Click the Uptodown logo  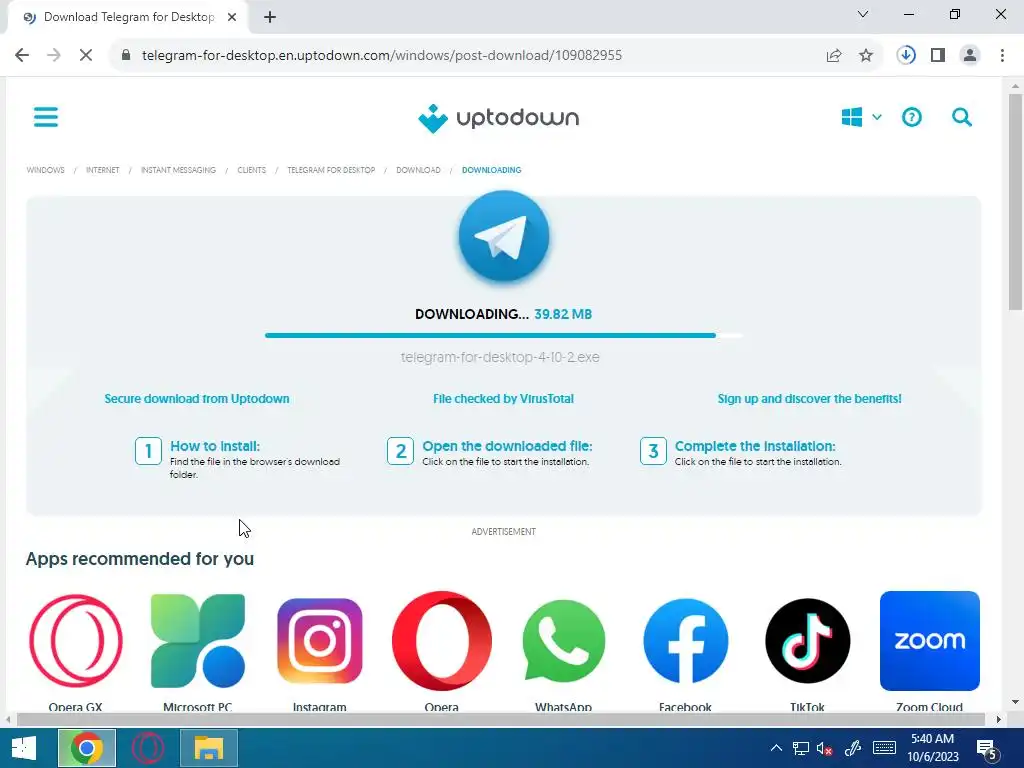[498, 118]
